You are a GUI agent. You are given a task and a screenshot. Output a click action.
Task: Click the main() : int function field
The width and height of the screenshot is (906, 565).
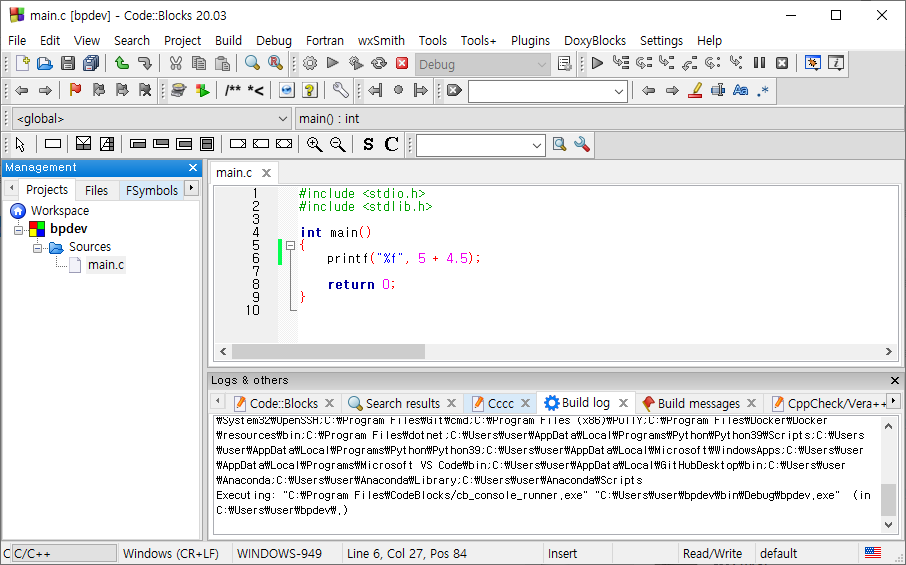599,118
